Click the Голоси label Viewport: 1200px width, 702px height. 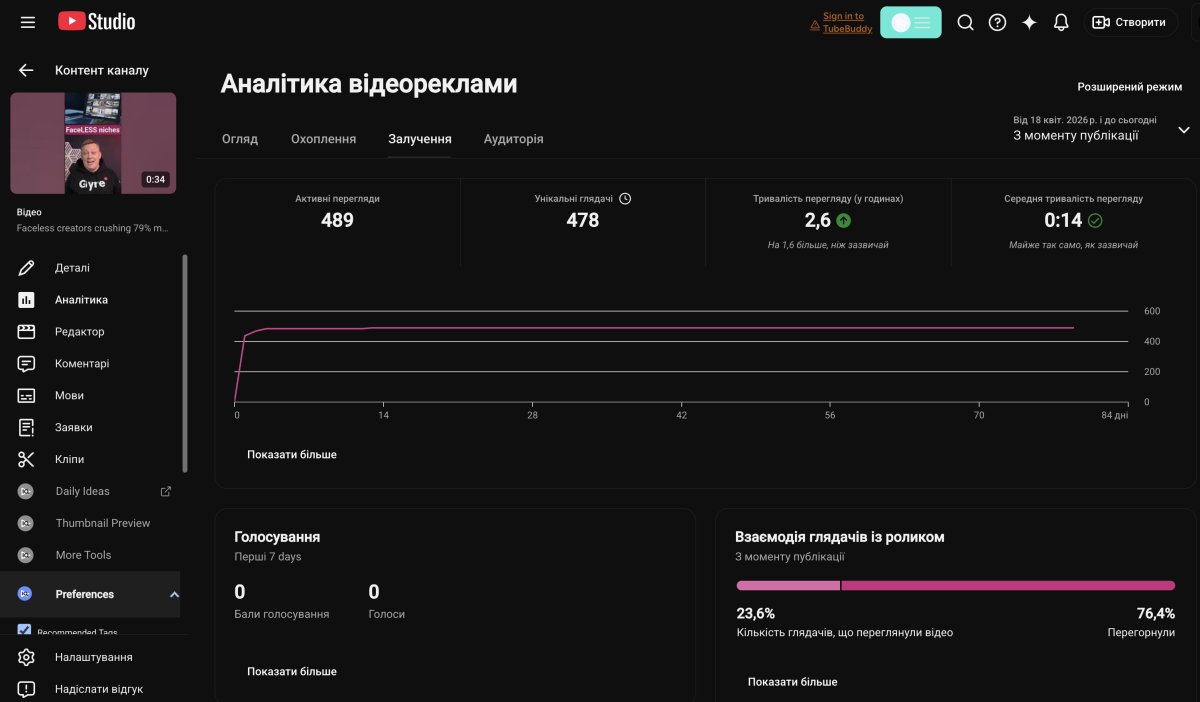click(x=387, y=614)
